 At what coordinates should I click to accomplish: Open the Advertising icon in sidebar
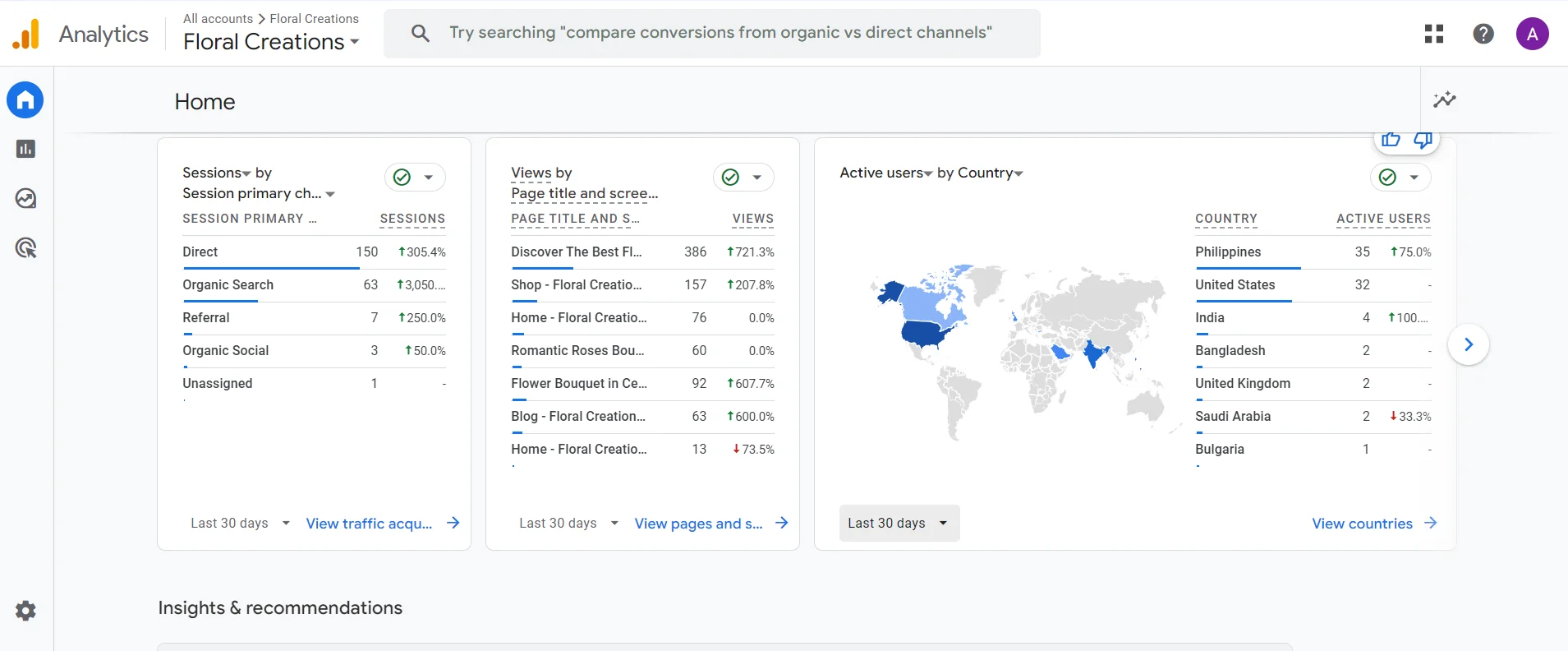coord(25,247)
